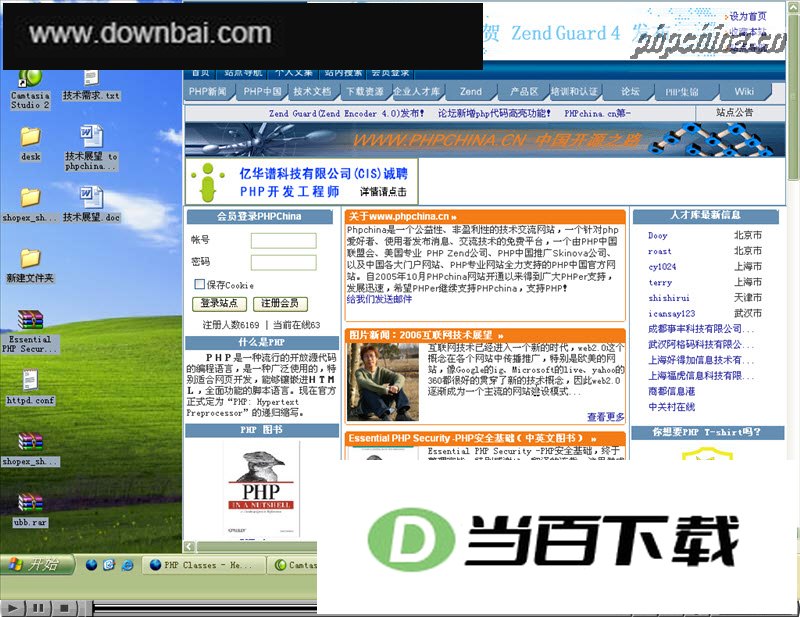The height and width of the screenshot is (617, 800).
Task: Click the video player pause button
Action: [39, 608]
